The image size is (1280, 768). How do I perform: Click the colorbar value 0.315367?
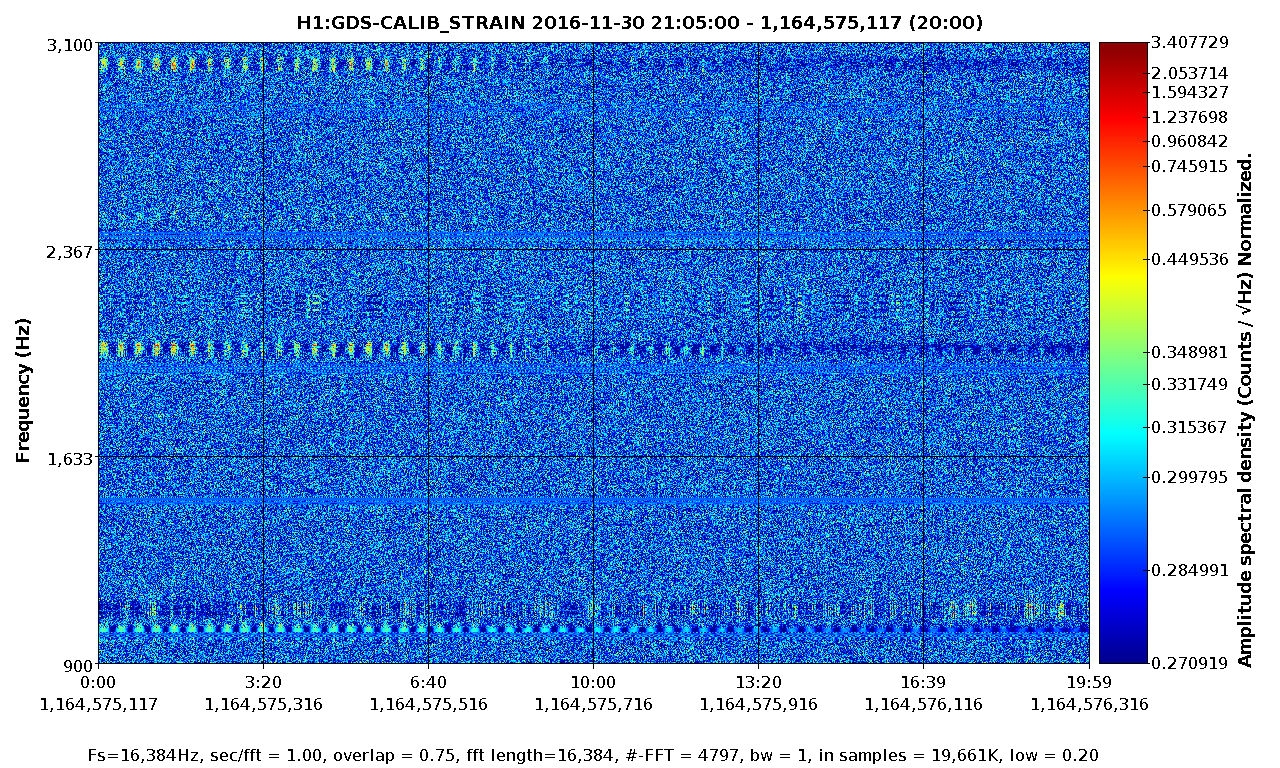point(1189,428)
